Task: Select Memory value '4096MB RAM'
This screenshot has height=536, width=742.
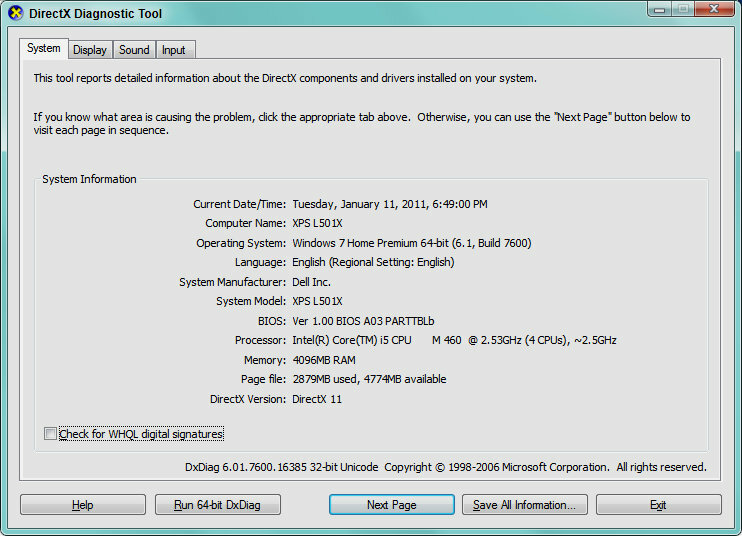Action: click(324, 360)
